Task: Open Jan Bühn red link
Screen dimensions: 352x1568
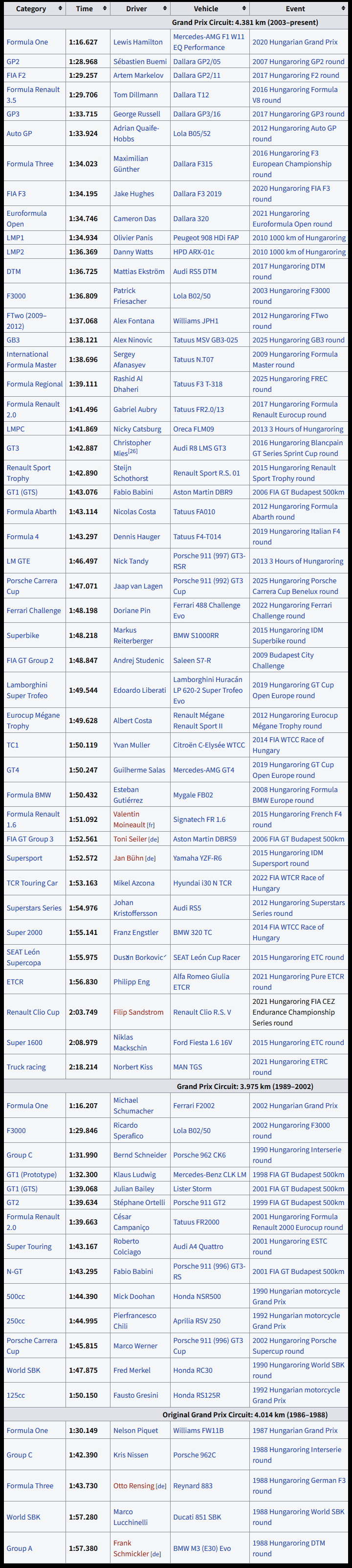Action: tap(128, 858)
